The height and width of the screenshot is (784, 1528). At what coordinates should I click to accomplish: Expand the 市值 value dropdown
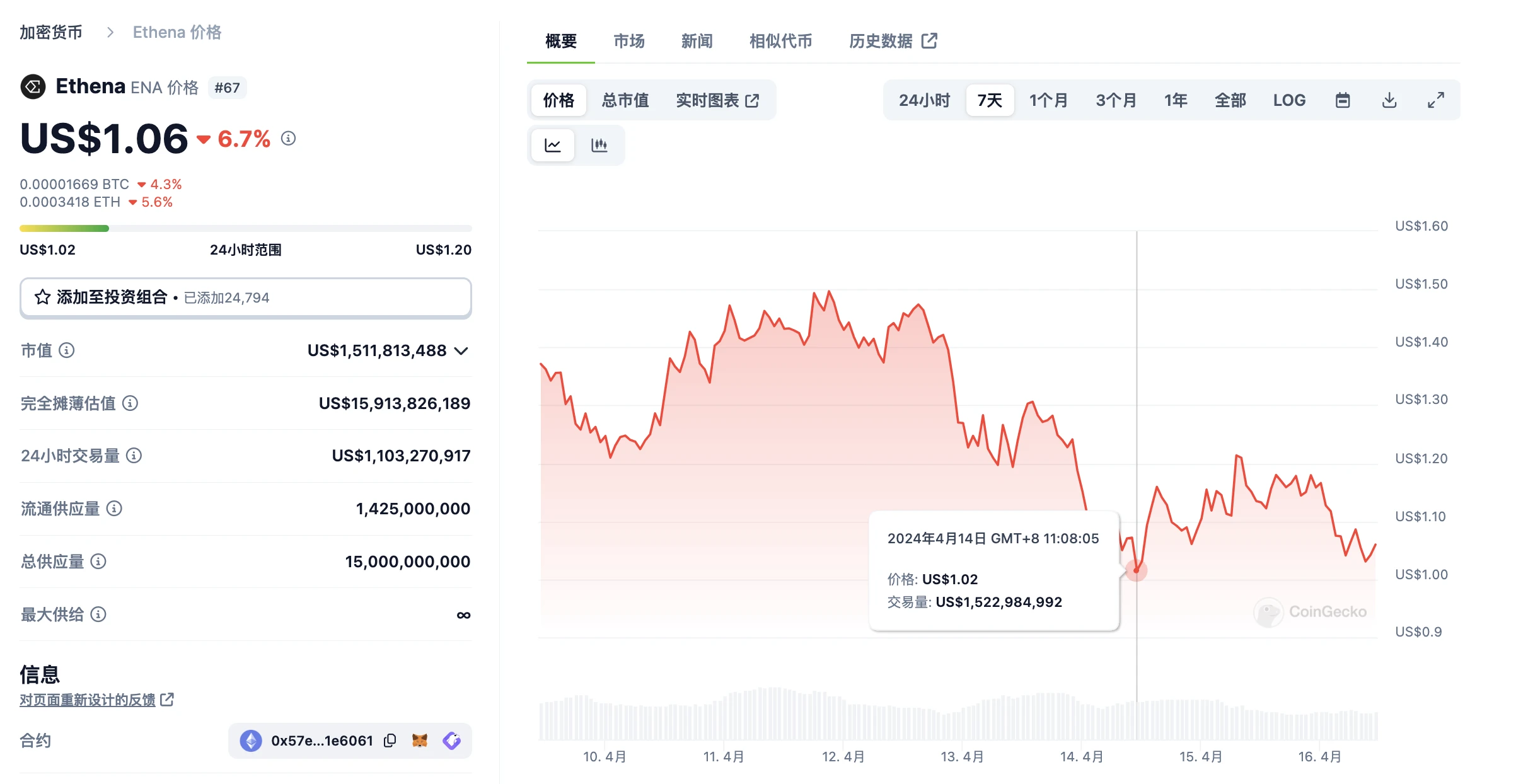tap(461, 352)
